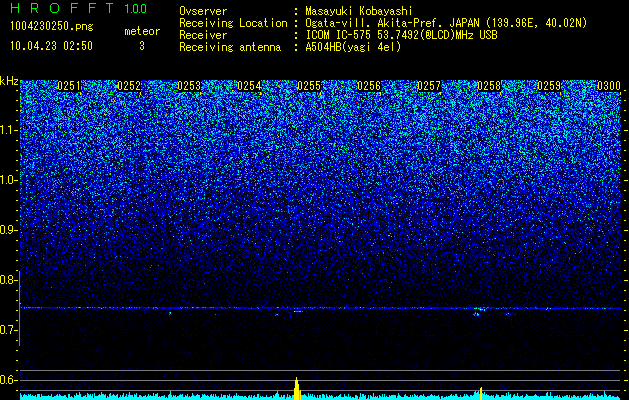Click the 0256 time marker

369,86
